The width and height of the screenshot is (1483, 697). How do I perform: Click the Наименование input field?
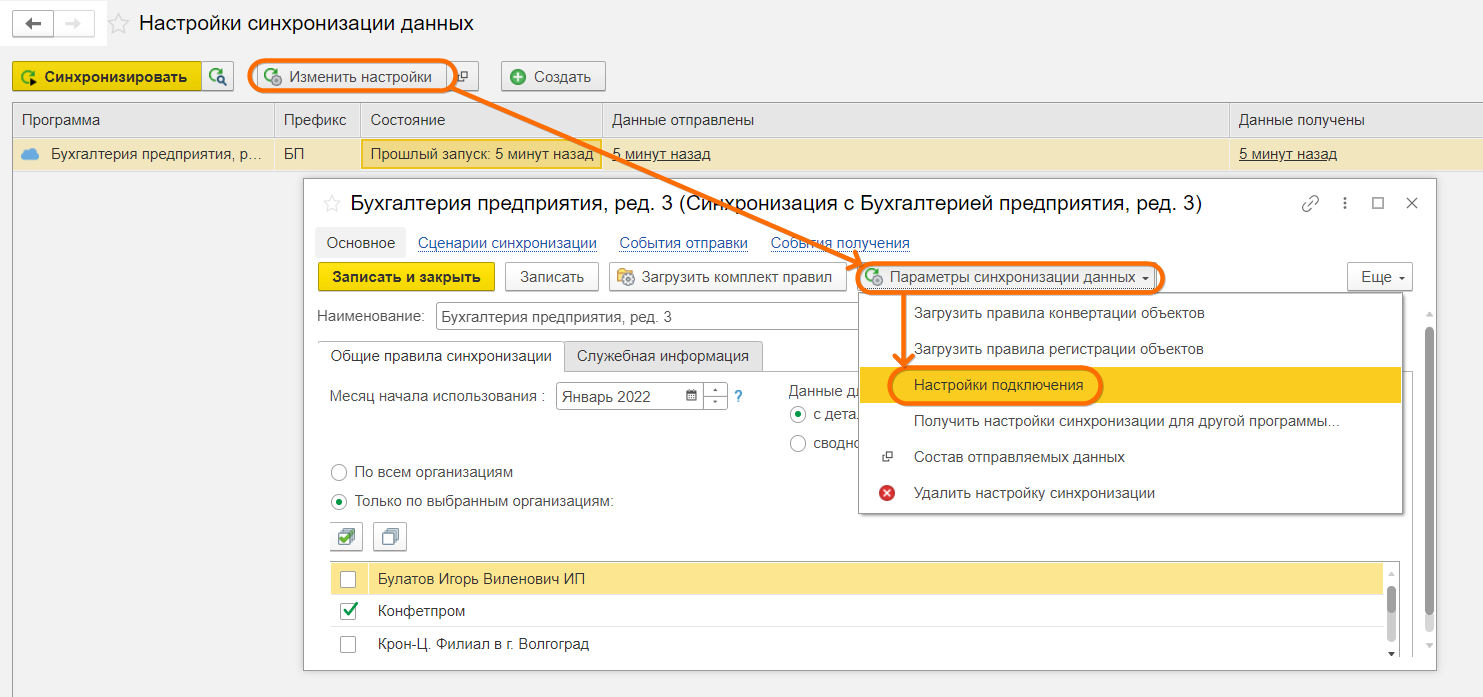[x=646, y=317]
